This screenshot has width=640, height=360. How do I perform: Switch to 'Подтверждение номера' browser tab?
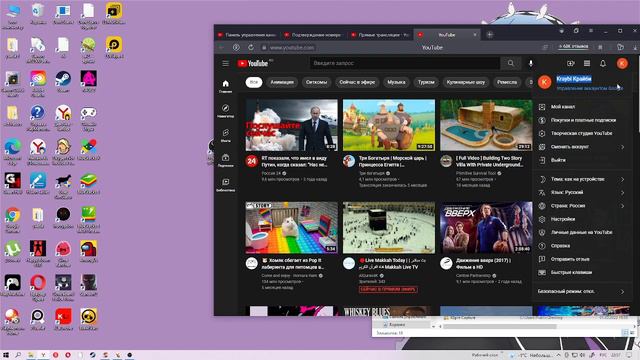coord(313,35)
